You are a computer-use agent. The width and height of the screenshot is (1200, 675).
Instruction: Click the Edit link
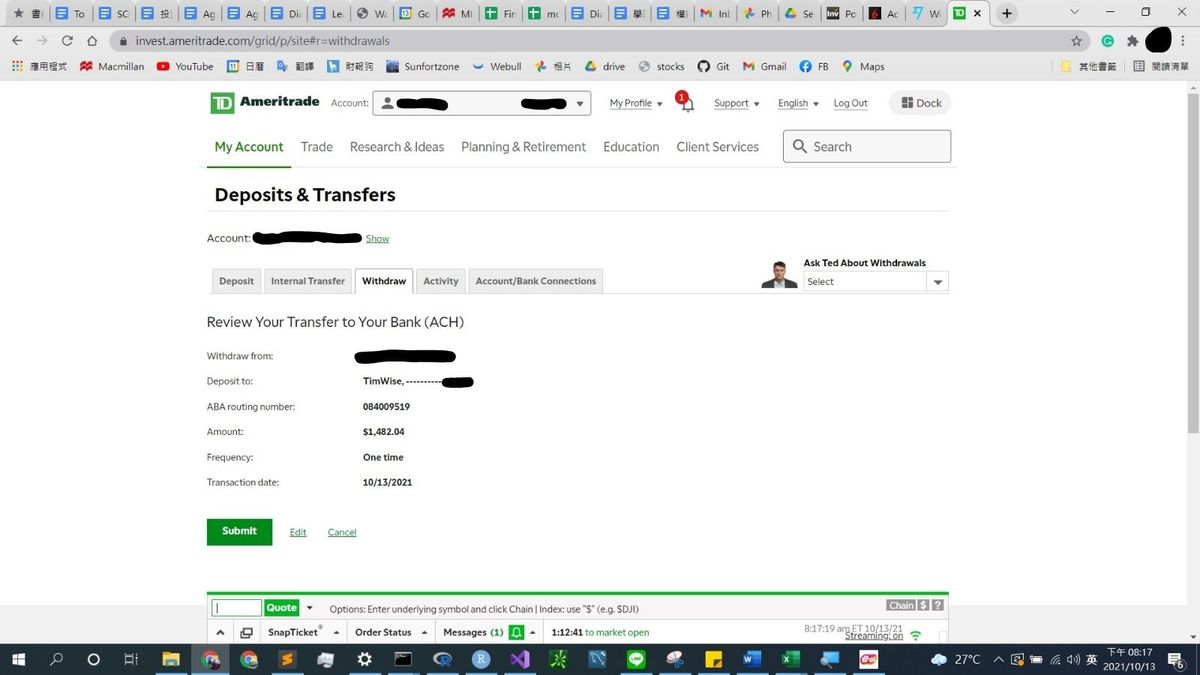pyautogui.click(x=298, y=532)
